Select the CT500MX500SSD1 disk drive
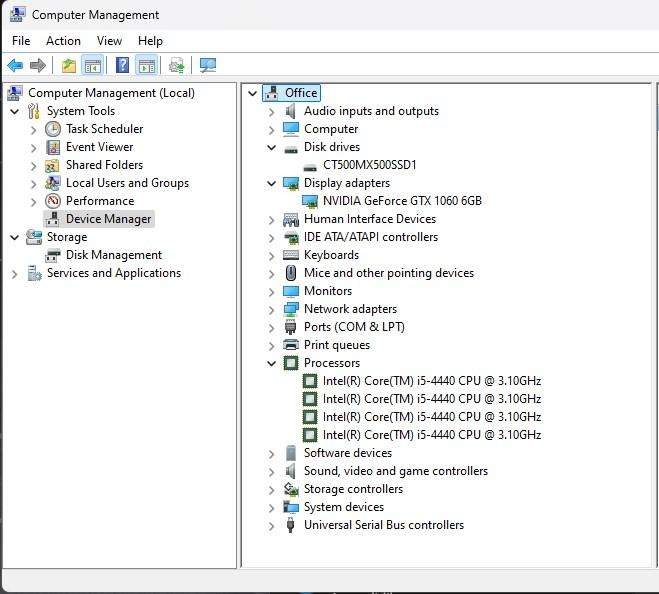 pyautogui.click(x=369, y=165)
